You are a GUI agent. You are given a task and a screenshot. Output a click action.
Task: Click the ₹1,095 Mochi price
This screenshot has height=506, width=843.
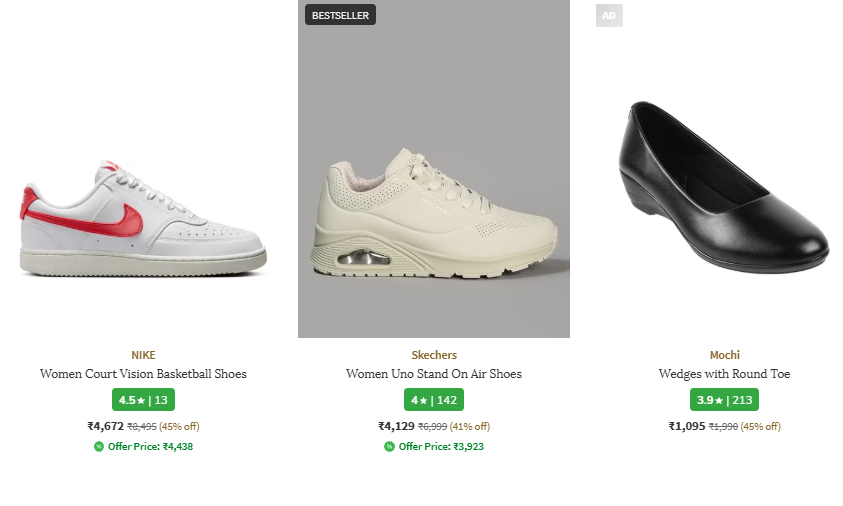(x=687, y=426)
